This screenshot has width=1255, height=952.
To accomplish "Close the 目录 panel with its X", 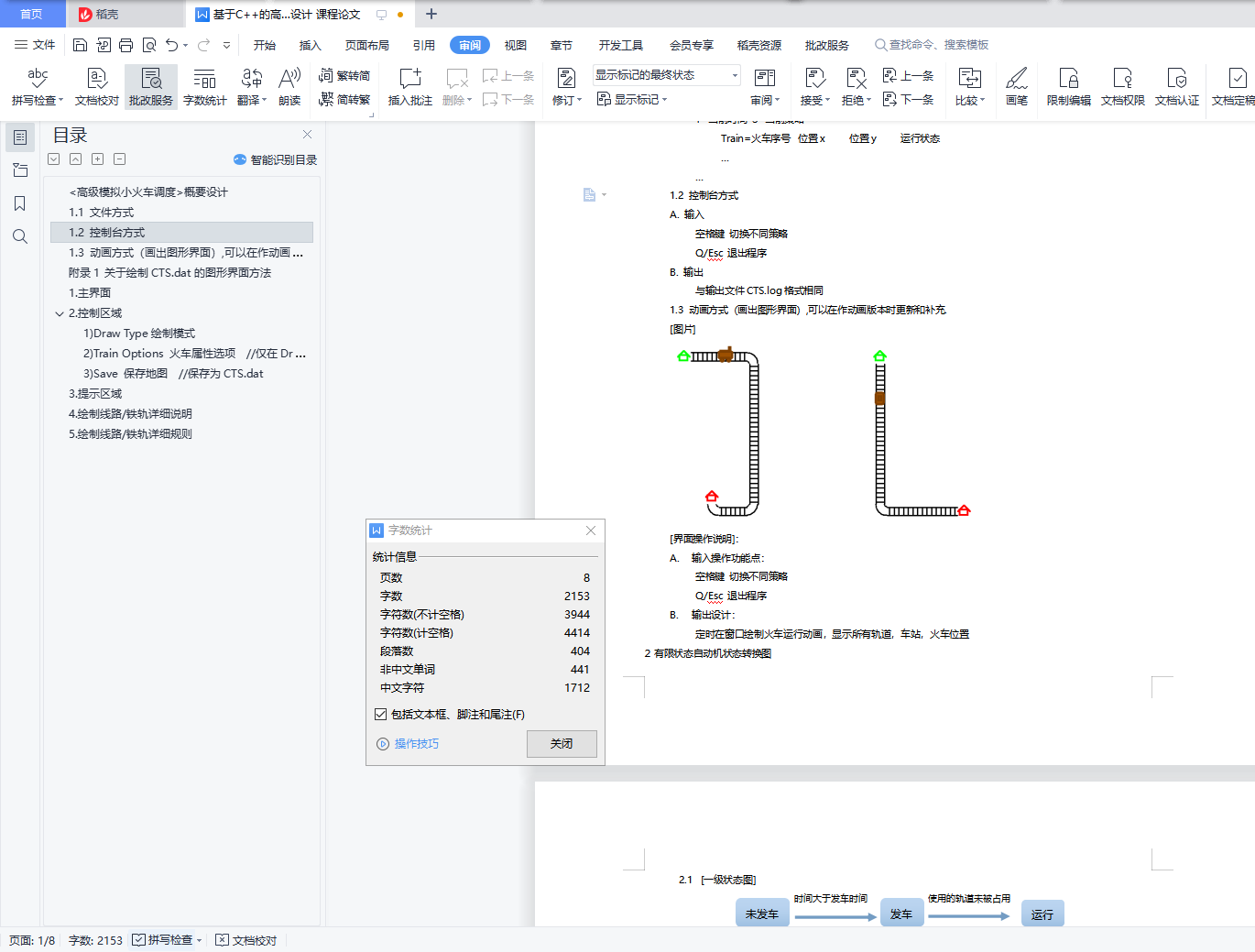I will 308,135.
